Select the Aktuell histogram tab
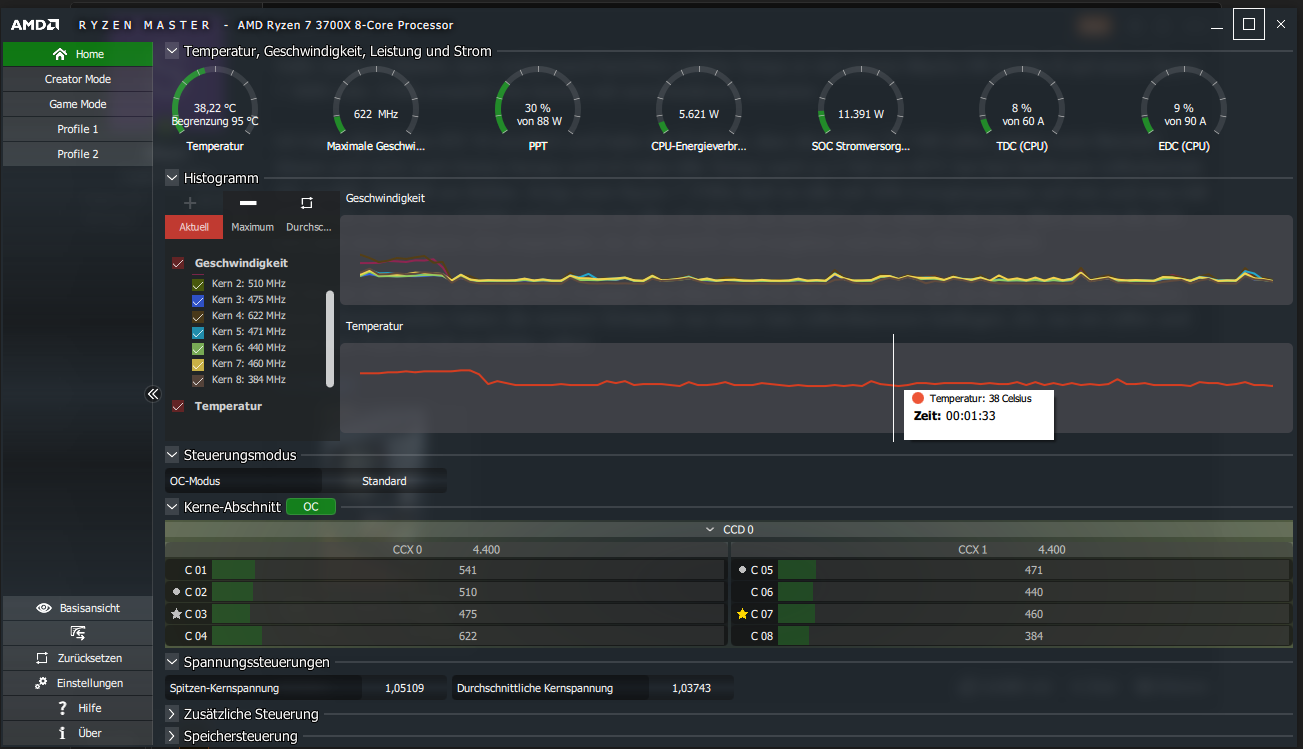The width and height of the screenshot is (1303, 749). tap(194, 227)
